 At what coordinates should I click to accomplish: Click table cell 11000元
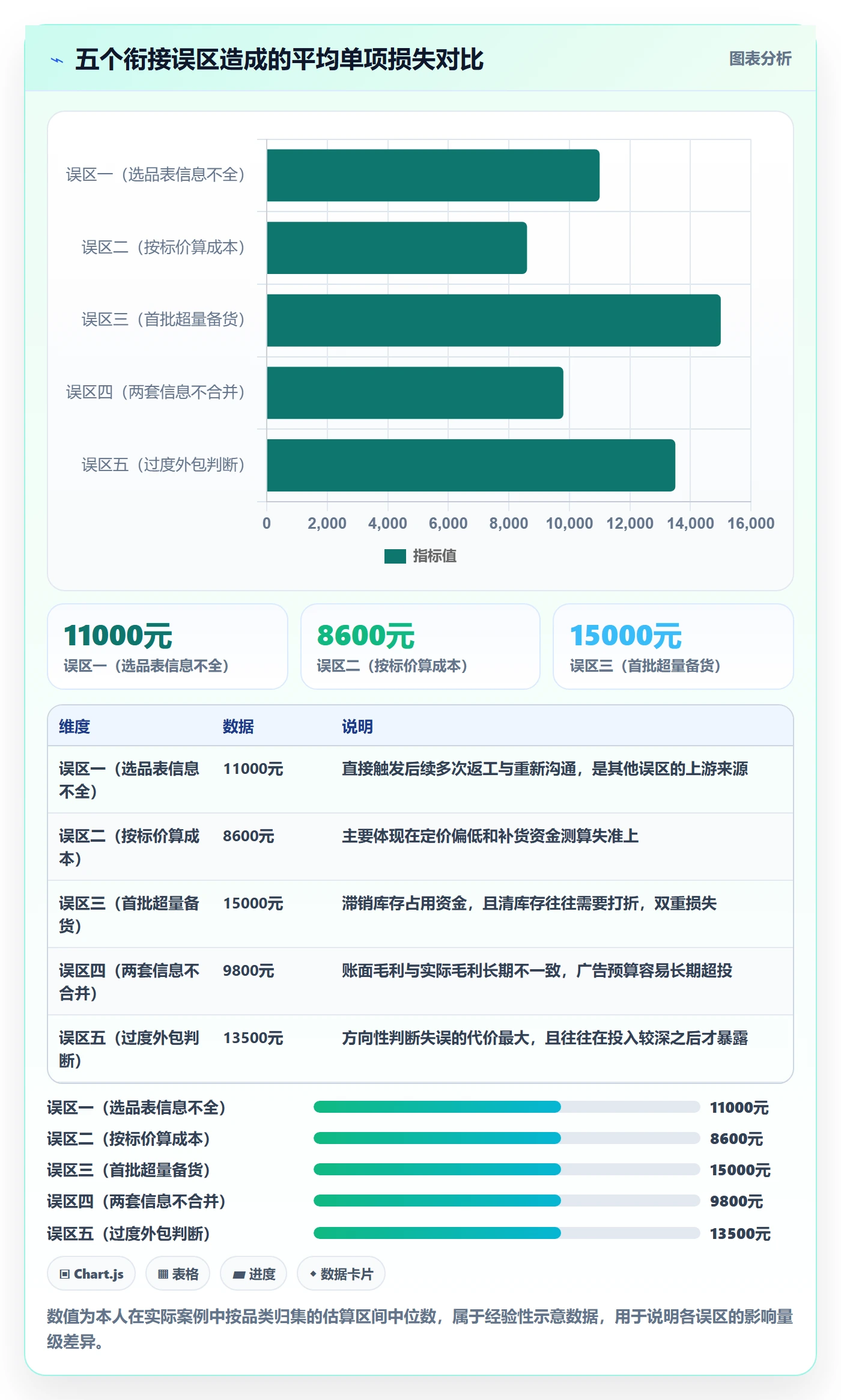coord(253,769)
